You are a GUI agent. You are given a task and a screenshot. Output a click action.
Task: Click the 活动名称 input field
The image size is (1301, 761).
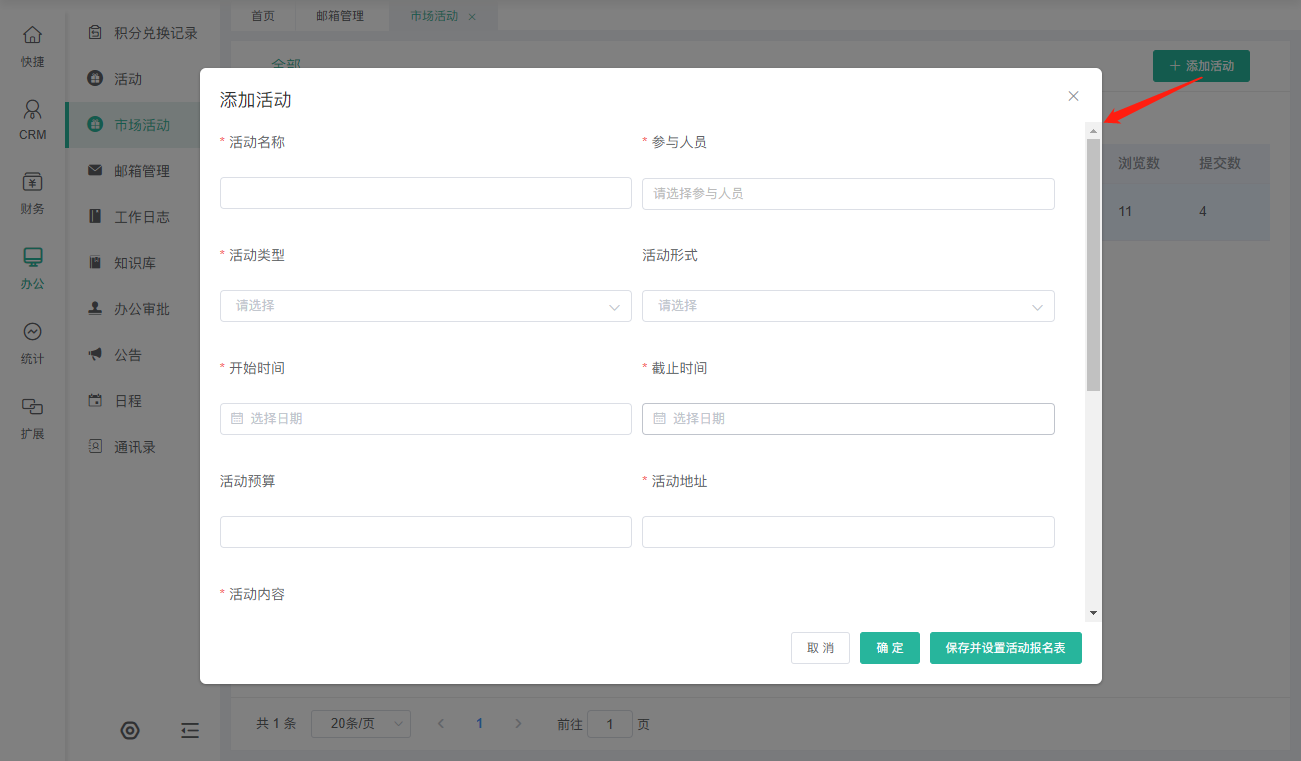coord(426,193)
